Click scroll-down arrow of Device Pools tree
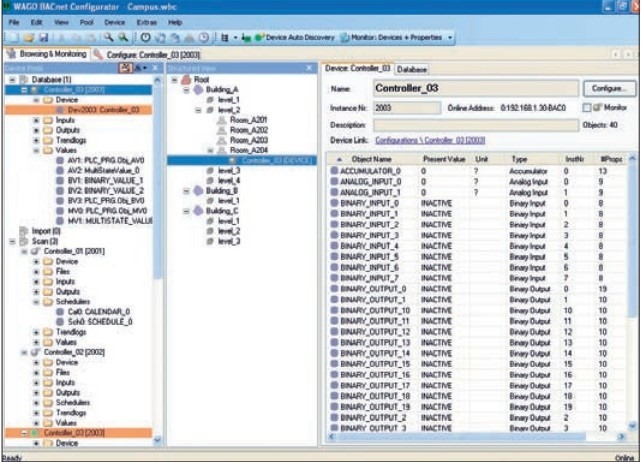This screenshot has width=641, height=462. click(x=157, y=440)
